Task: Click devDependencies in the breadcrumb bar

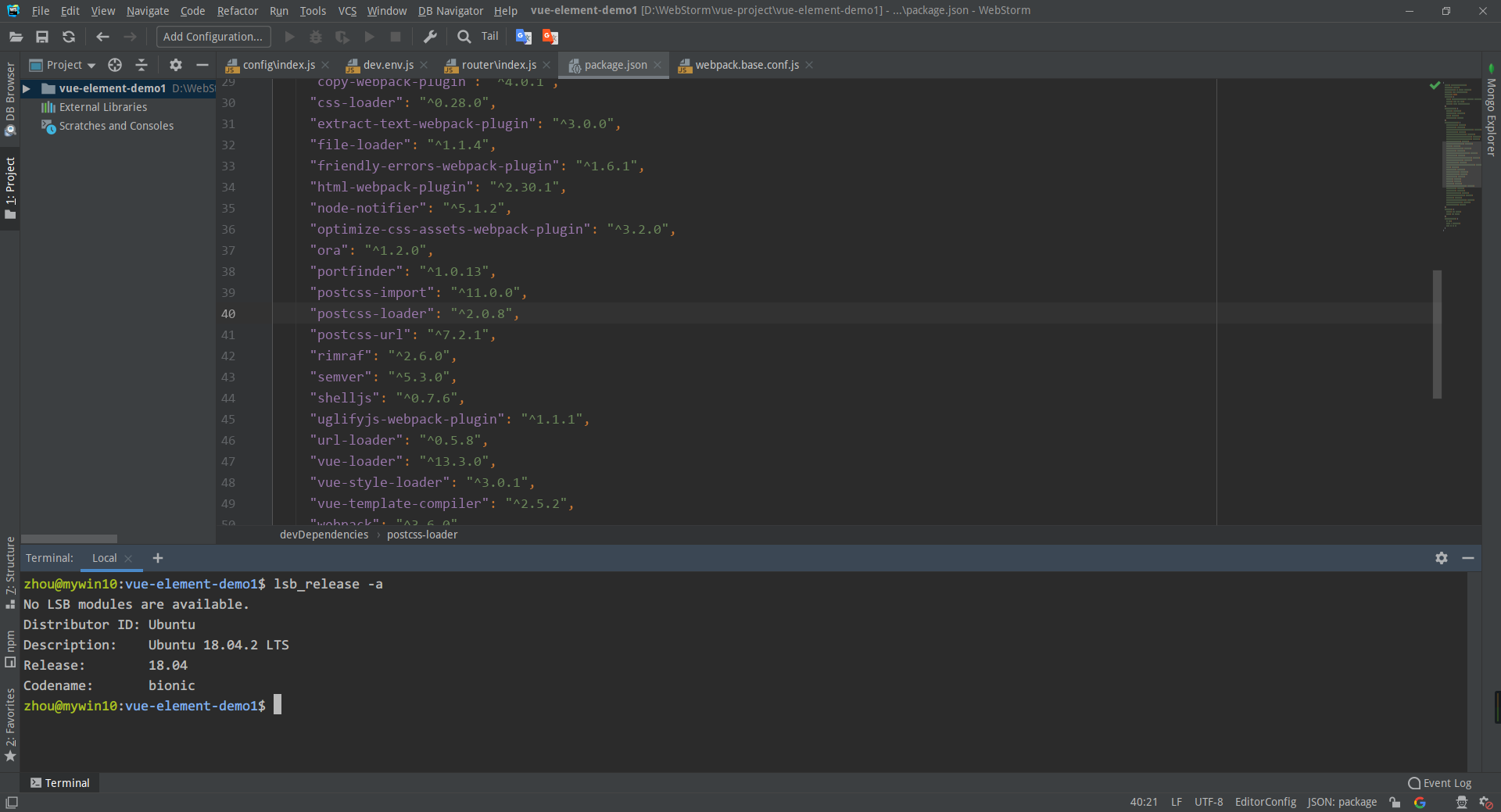Action: [x=324, y=535]
